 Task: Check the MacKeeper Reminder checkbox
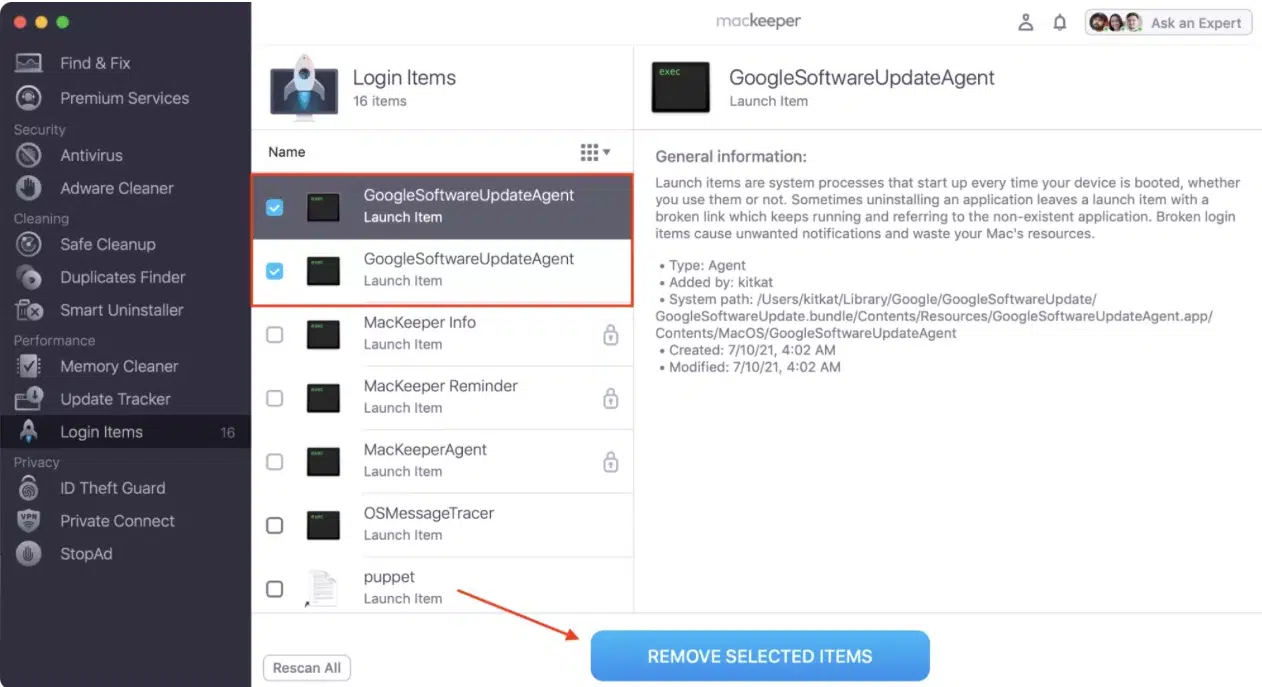274,398
